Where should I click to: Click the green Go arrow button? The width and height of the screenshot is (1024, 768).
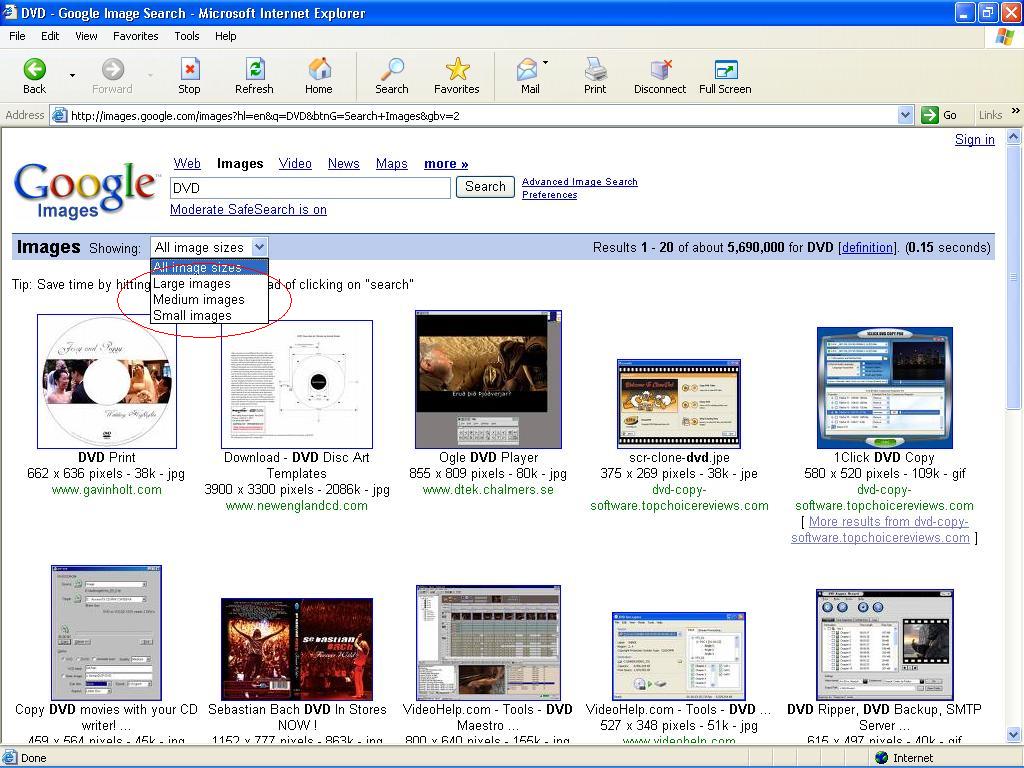(929, 116)
